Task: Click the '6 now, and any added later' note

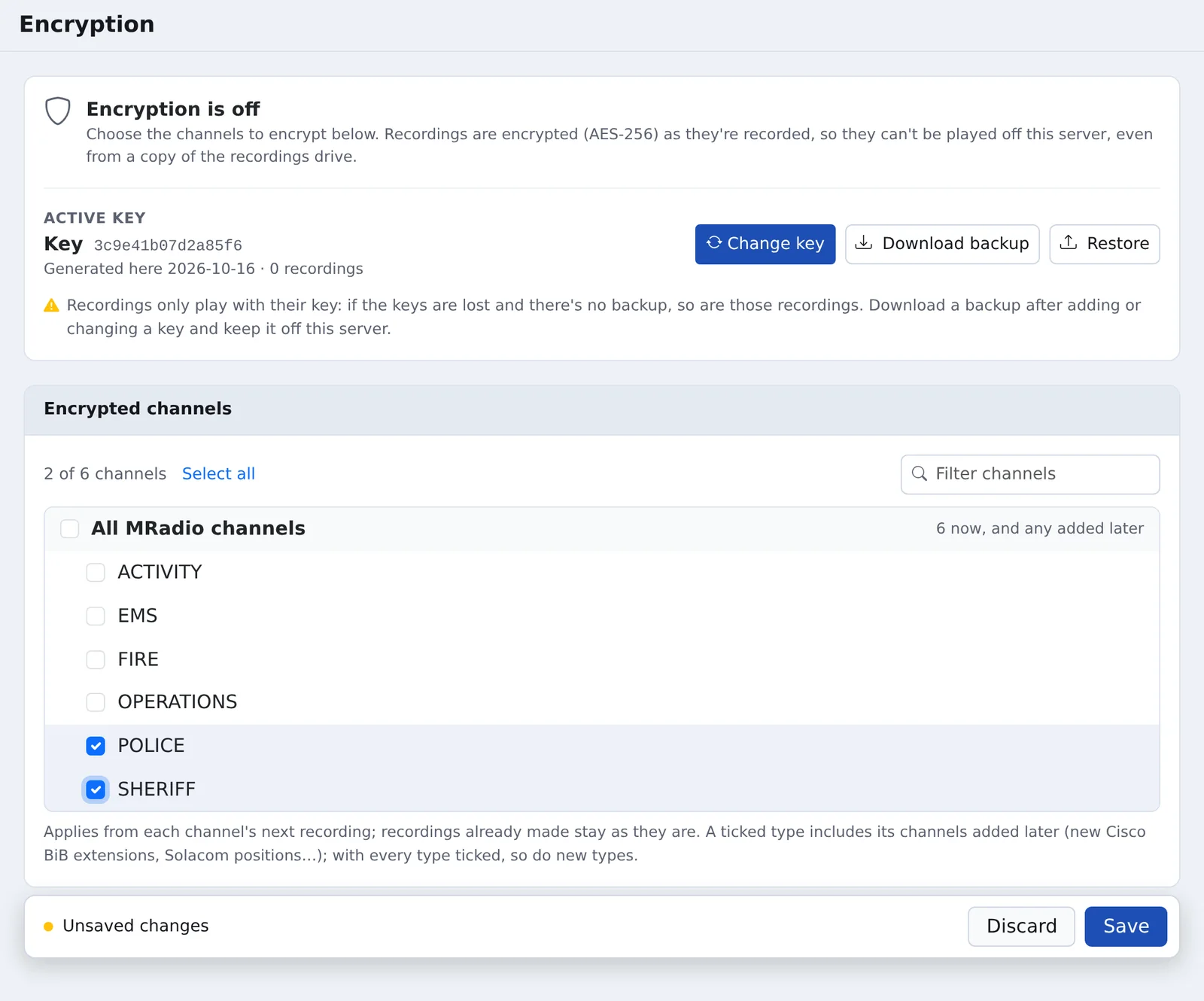Action: coord(1039,528)
